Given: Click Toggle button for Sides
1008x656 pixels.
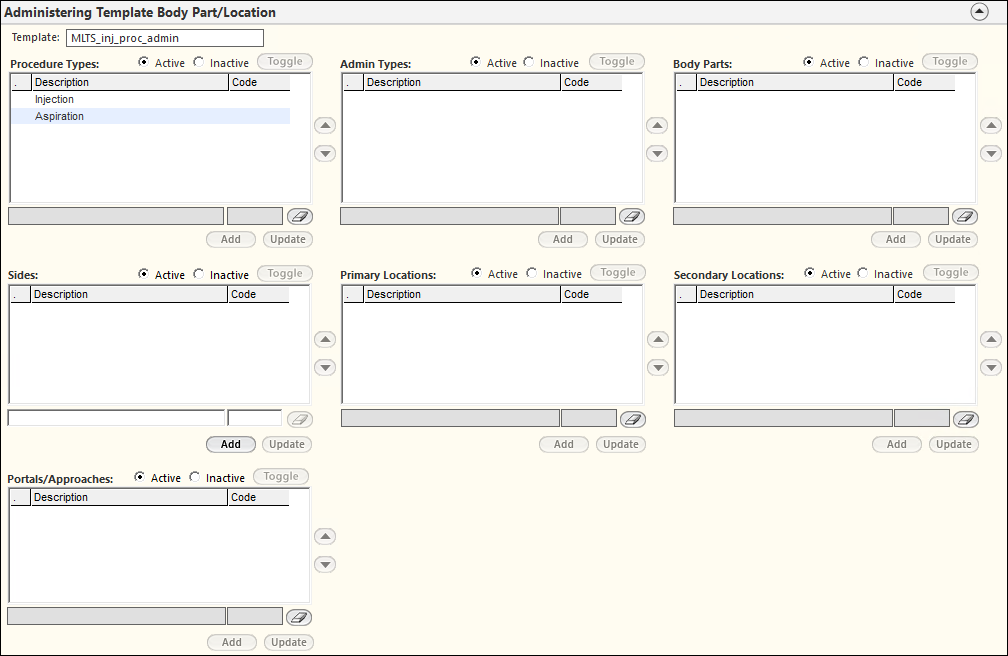Looking at the screenshot, I should (285, 273).
